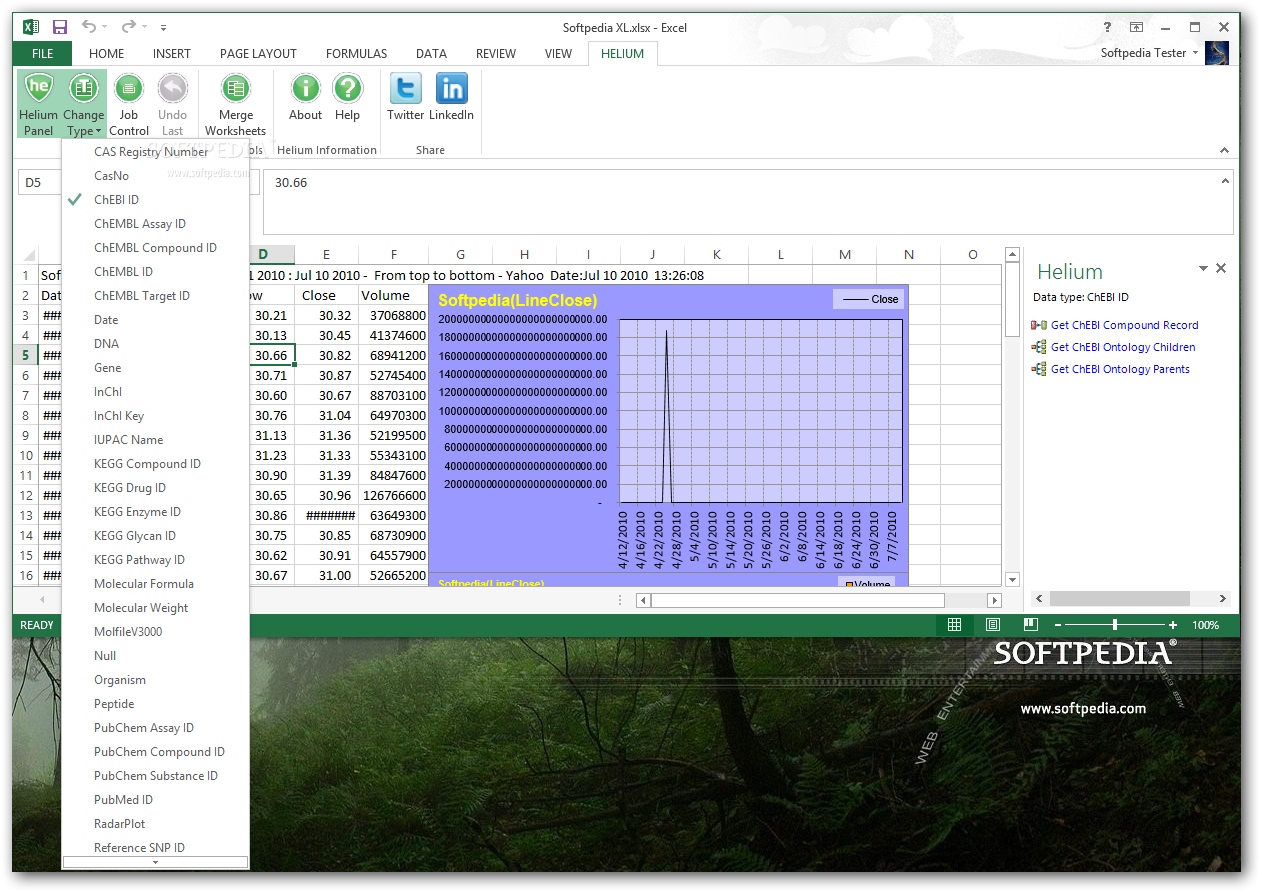Click 100% zoom level
1261x892 pixels.
1205,625
